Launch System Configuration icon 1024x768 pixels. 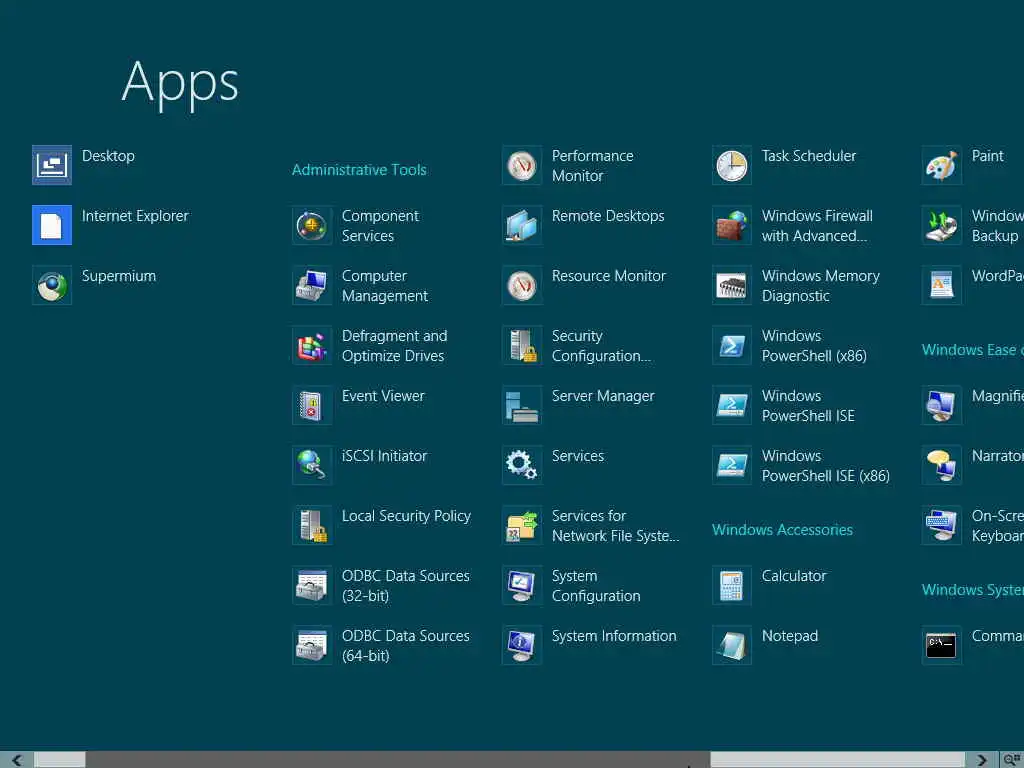click(522, 586)
